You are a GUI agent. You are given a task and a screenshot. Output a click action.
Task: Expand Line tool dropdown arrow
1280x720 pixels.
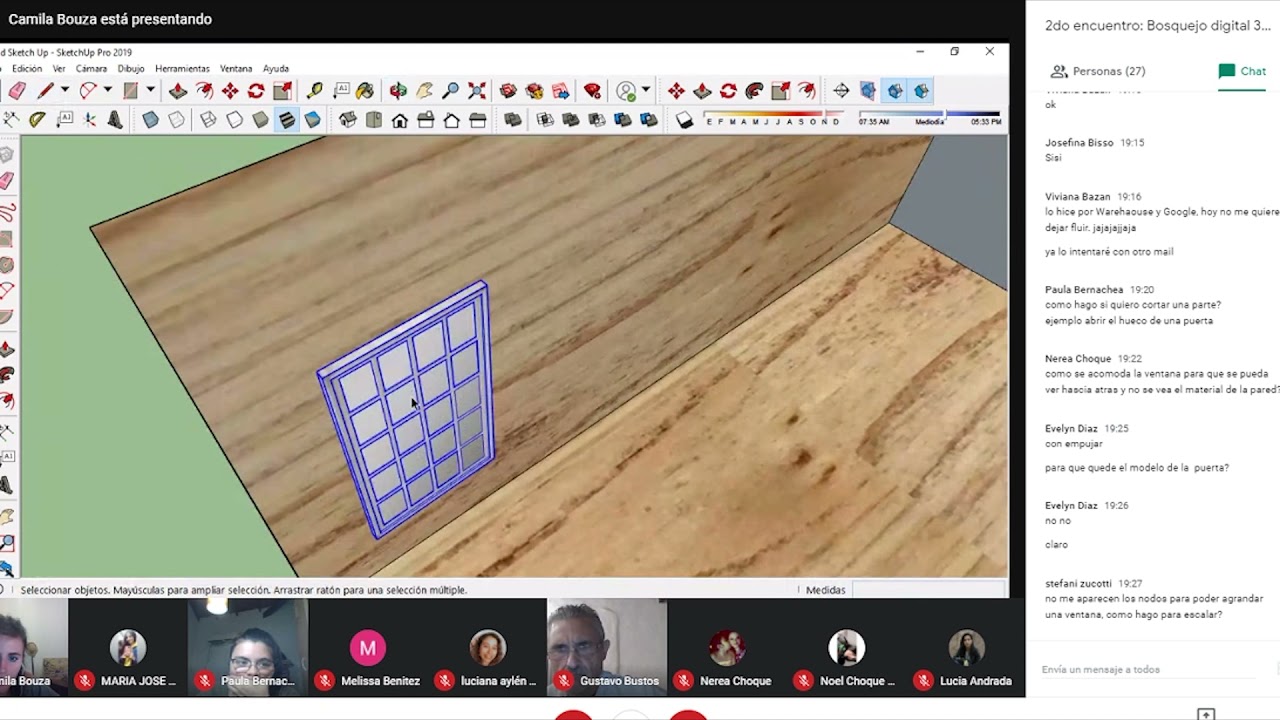pos(64,91)
